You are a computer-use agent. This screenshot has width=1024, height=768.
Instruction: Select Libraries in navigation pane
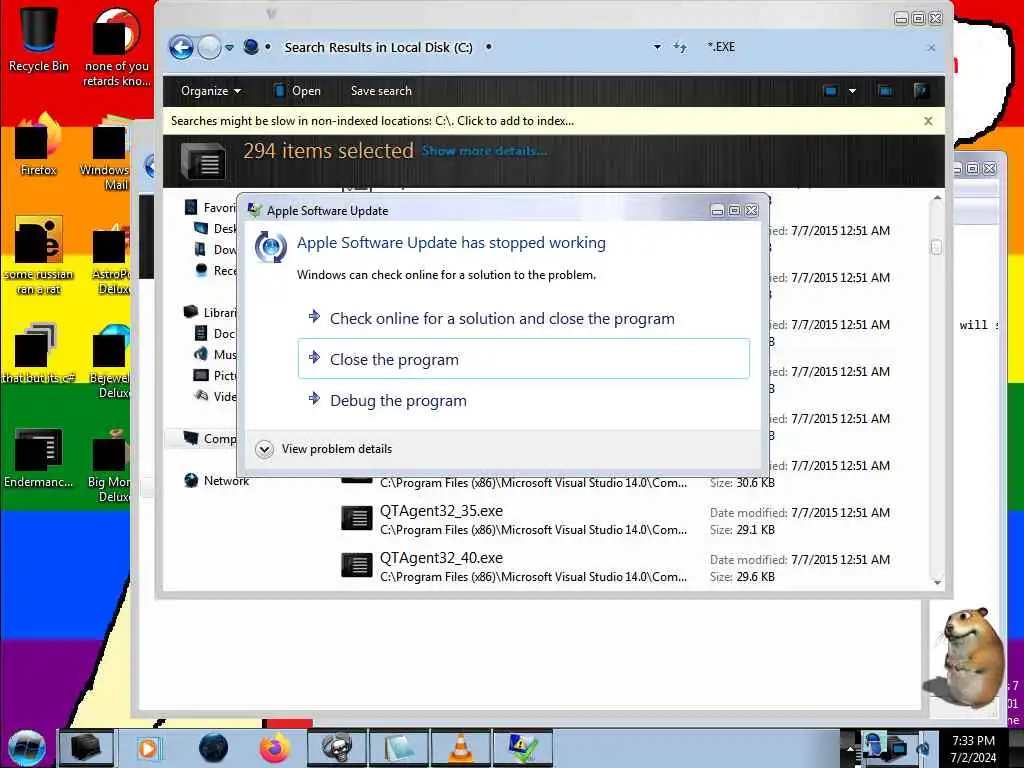click(210, 312)
